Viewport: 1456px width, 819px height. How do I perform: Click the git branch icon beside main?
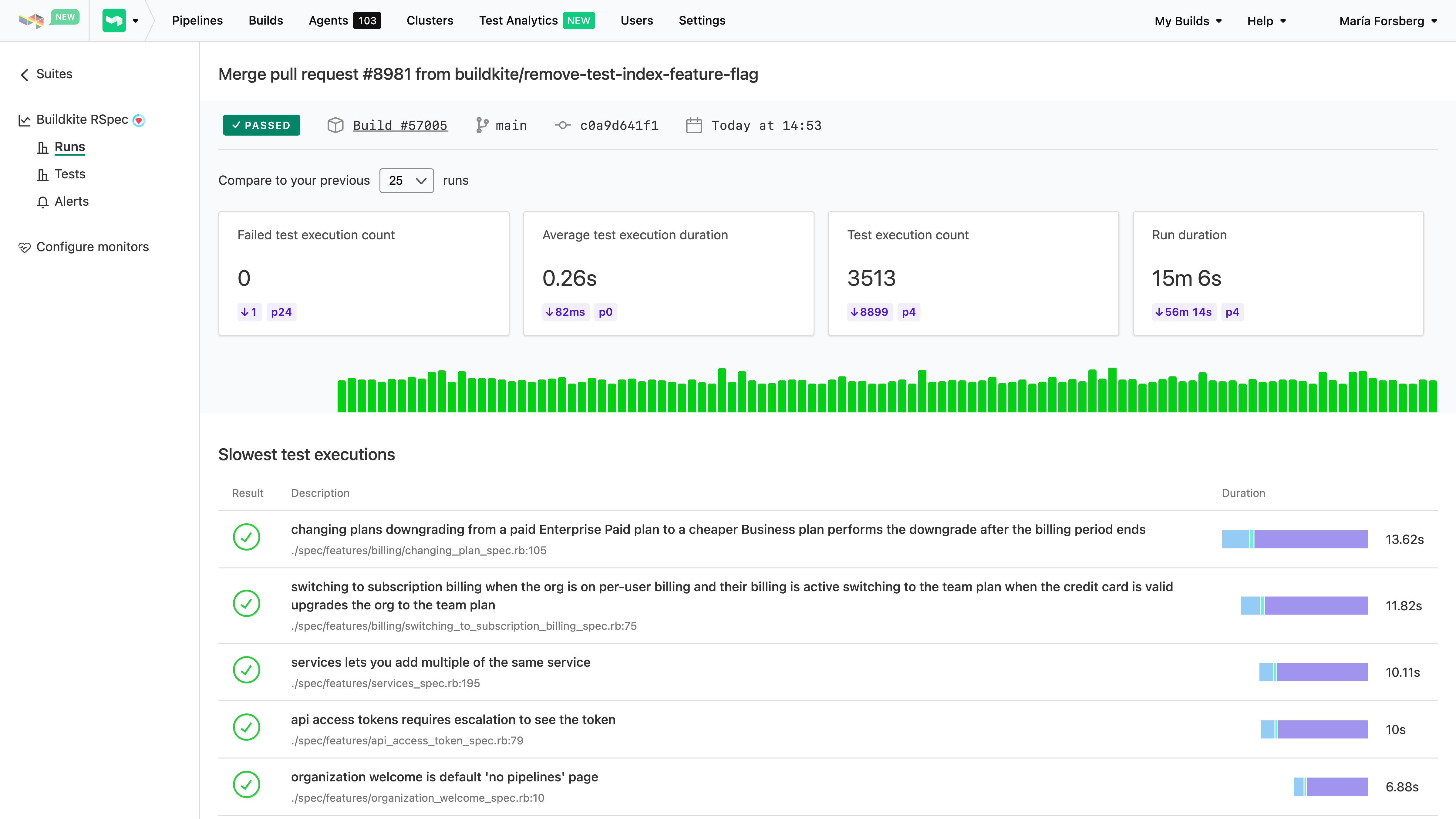click(x=482, y=125)
